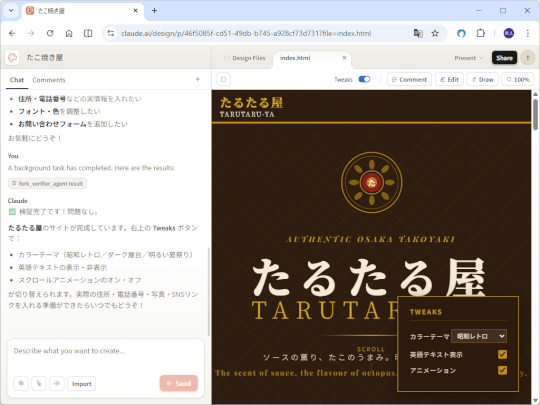The height and width of the screenshot is (405, 540).
Task: Open the blue circular extension icon
Action: tap(461, 33)
